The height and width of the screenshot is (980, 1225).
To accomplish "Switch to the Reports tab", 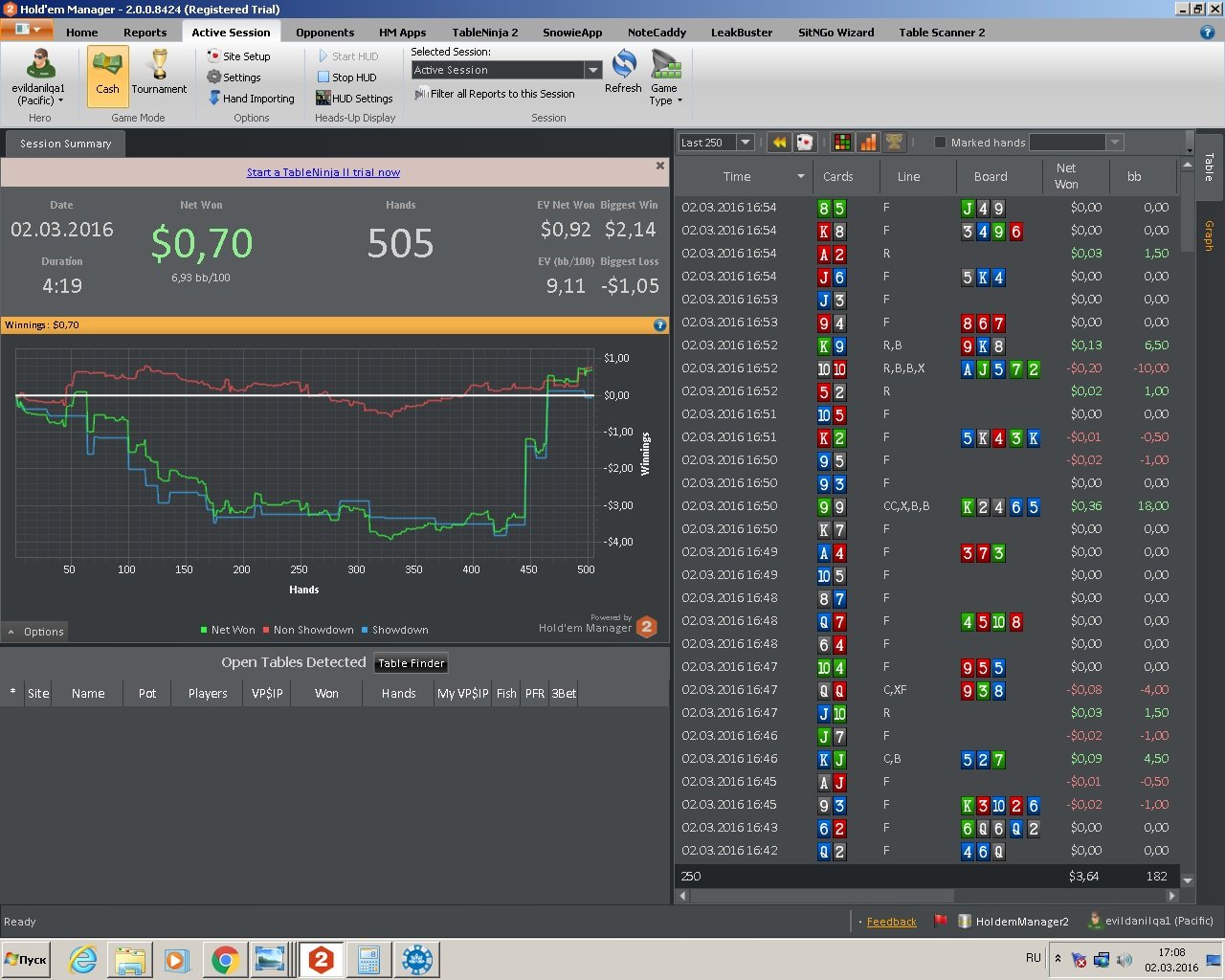I will pos(145,33).
